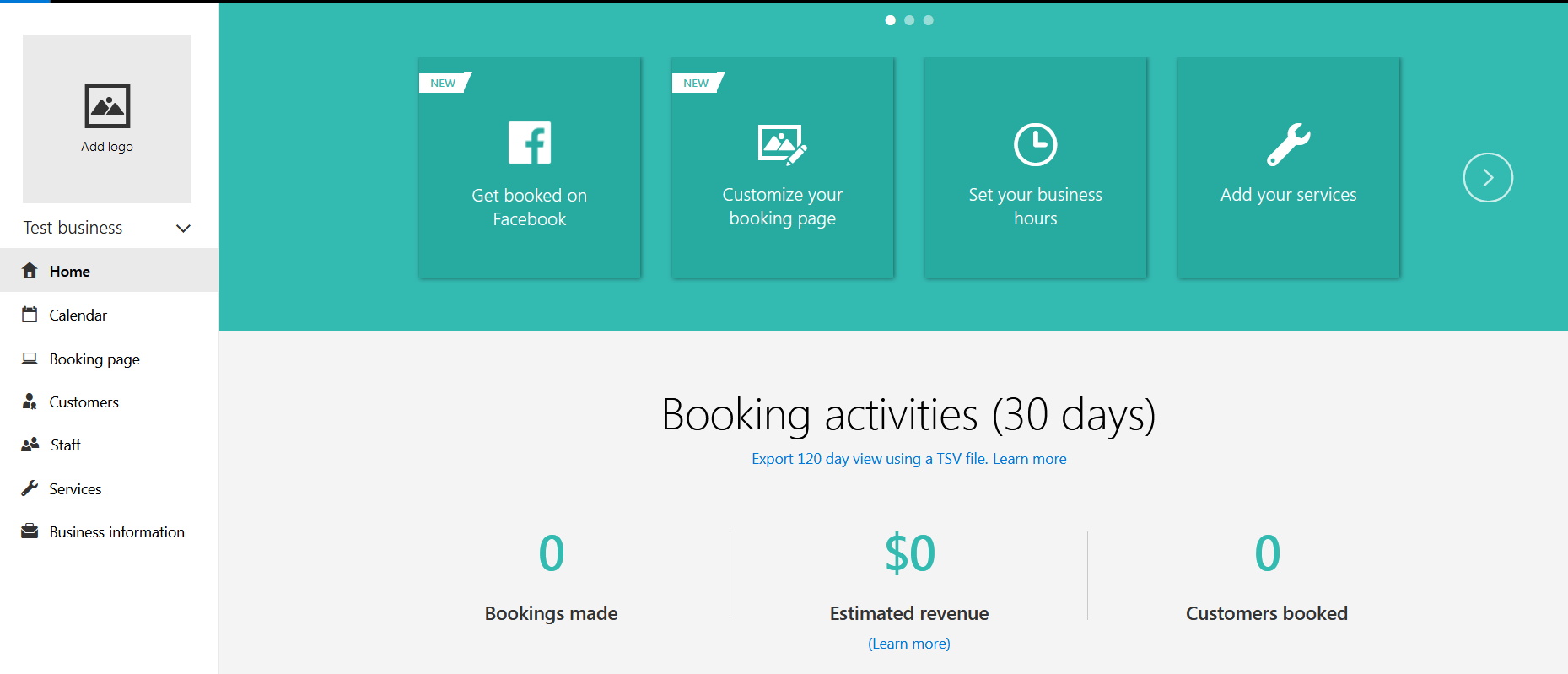Click the Business information briefcase icon
This screenshot has height=674, width=1568.
[x=30, y=531]
